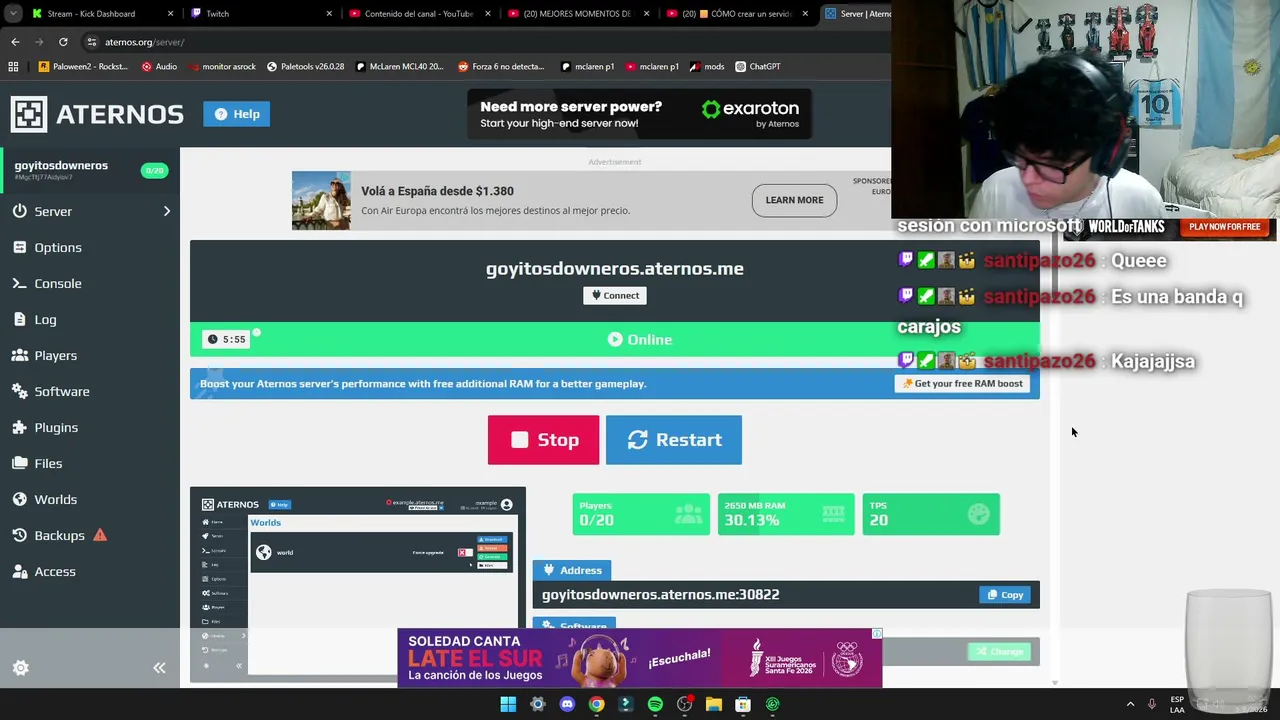Close the Twitch tab
1280x720 pixels.
click(329, 14)
